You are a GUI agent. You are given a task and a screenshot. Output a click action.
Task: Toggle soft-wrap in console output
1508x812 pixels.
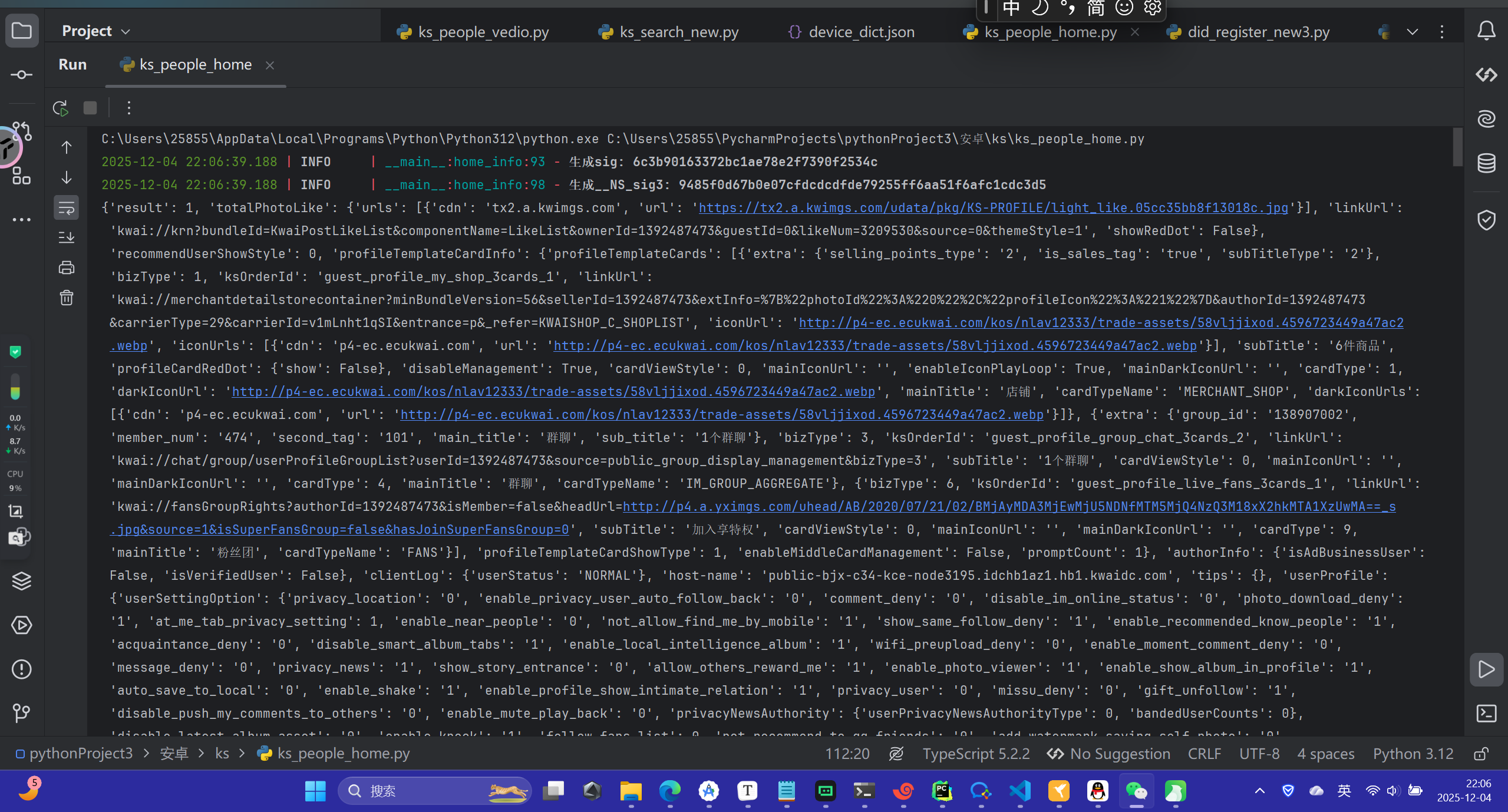pos(67,207)
